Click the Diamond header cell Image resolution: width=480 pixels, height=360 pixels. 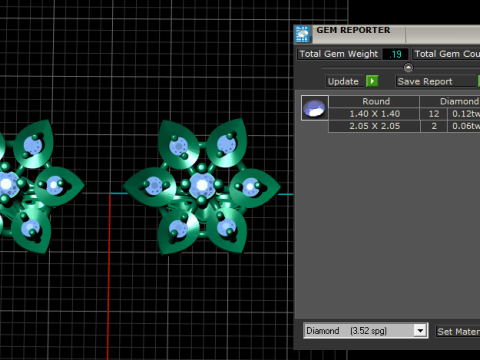click(450, 101)
